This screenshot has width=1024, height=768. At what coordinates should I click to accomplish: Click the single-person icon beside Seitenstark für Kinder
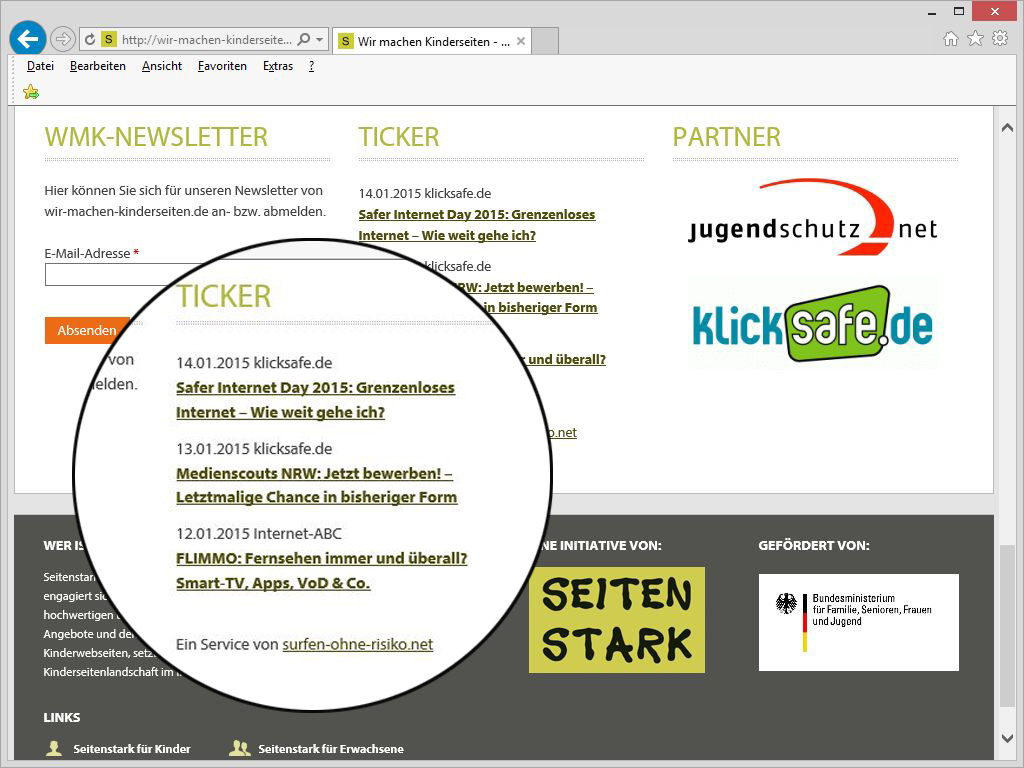(x=54, y=748)
